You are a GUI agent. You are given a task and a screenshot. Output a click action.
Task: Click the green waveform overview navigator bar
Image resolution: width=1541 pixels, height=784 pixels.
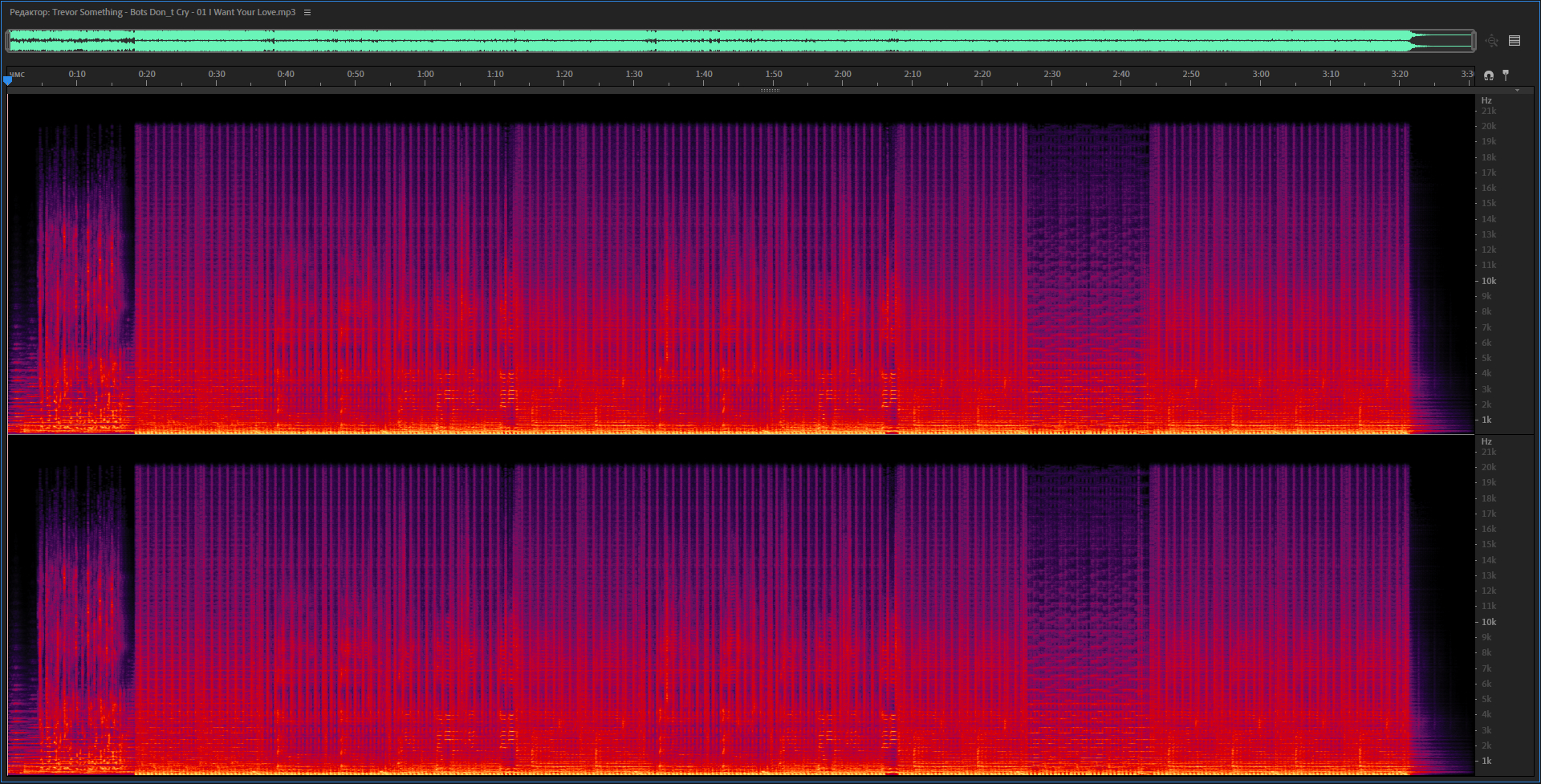(x=741, y=41)
